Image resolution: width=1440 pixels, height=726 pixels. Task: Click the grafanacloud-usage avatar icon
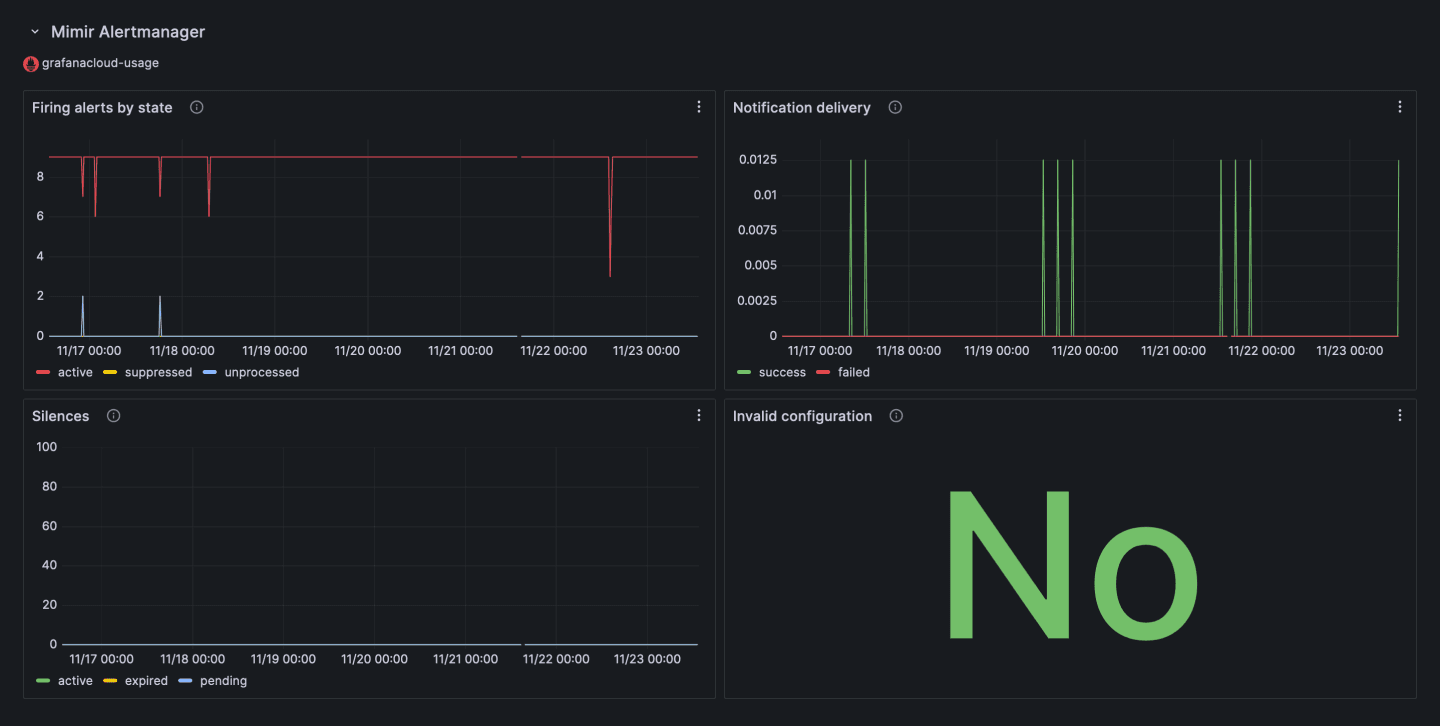point(31,63)
